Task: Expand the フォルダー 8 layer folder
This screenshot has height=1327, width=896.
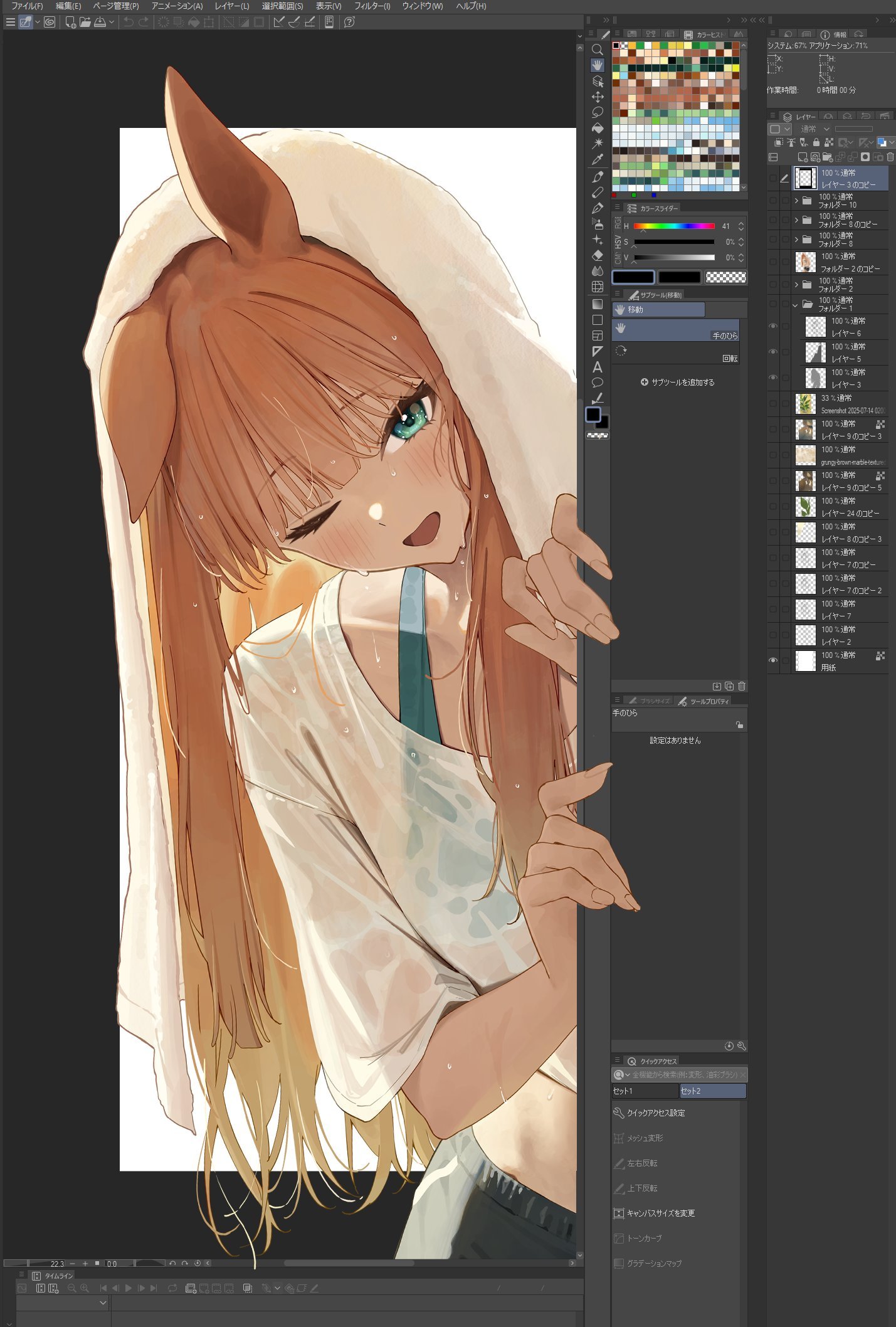Action: (796, 240)
